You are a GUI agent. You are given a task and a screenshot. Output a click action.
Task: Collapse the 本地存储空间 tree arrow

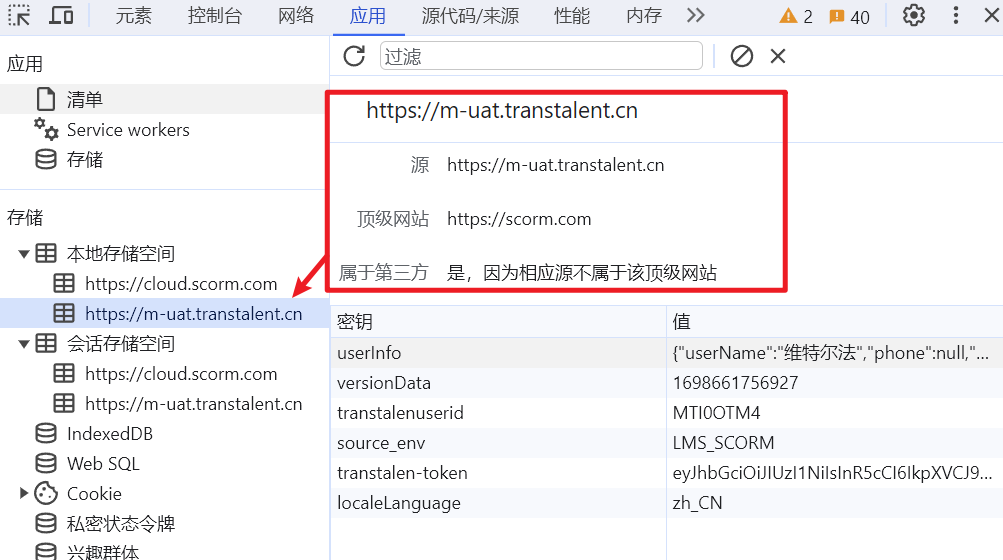[x=24, y=254]
